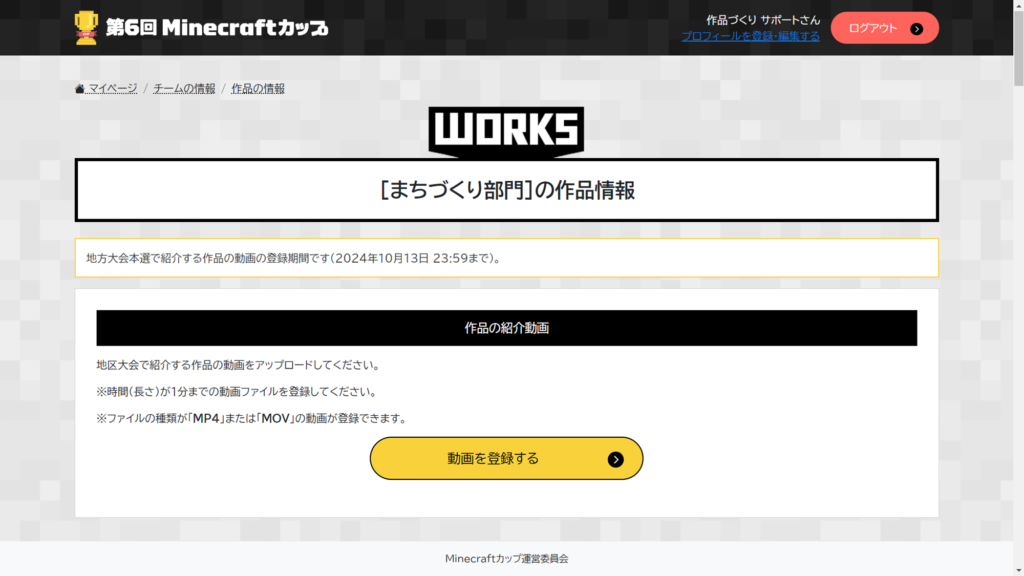This screenshot has height=576, width=1024.
Task: Go to チームの情報 in the breadcrumb
Action: [x=184, y=89]
